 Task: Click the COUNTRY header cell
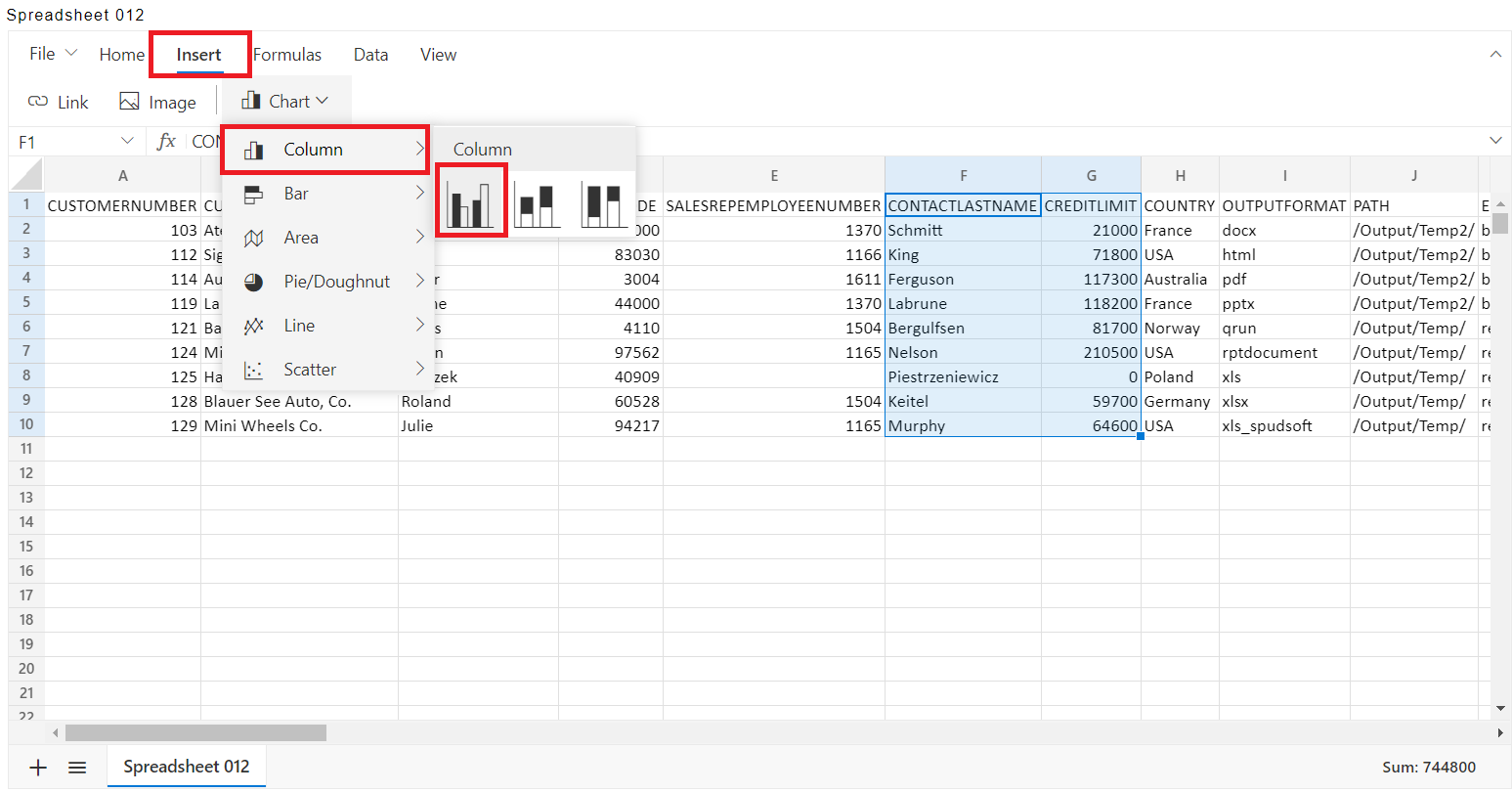click(1180, 205)
